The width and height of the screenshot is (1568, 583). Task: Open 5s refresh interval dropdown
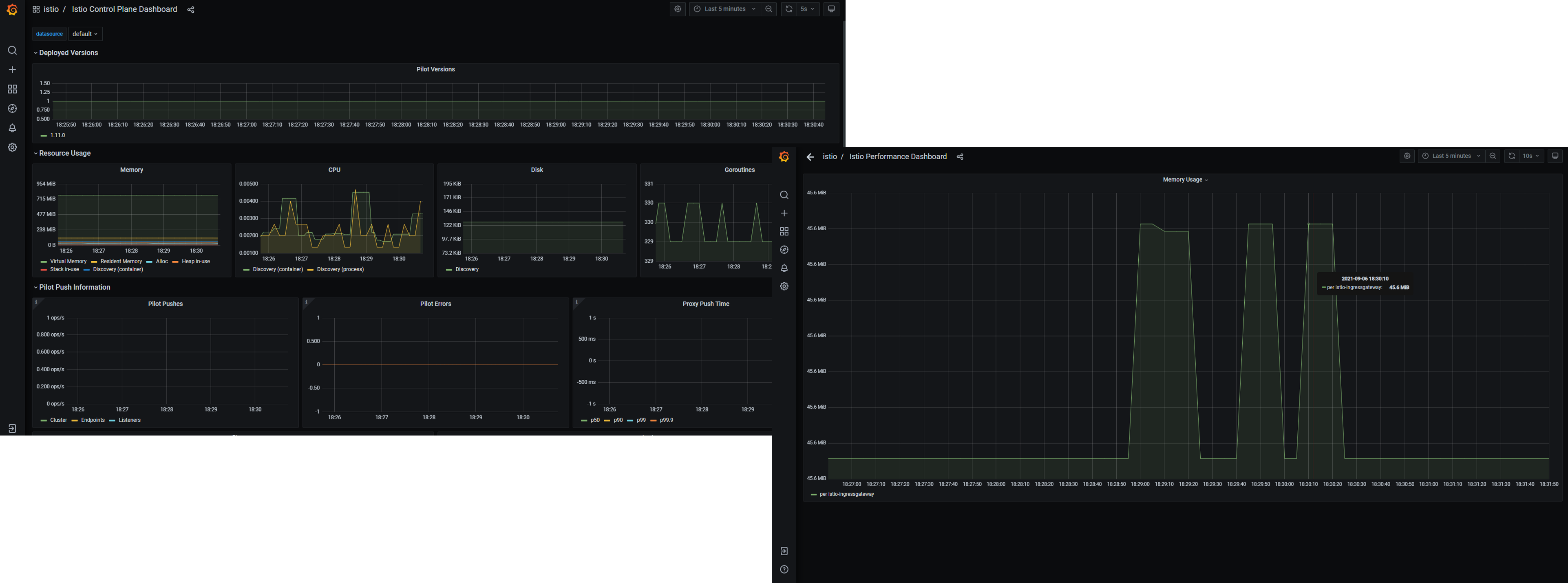pyautogui.click(x=808, y=9)
